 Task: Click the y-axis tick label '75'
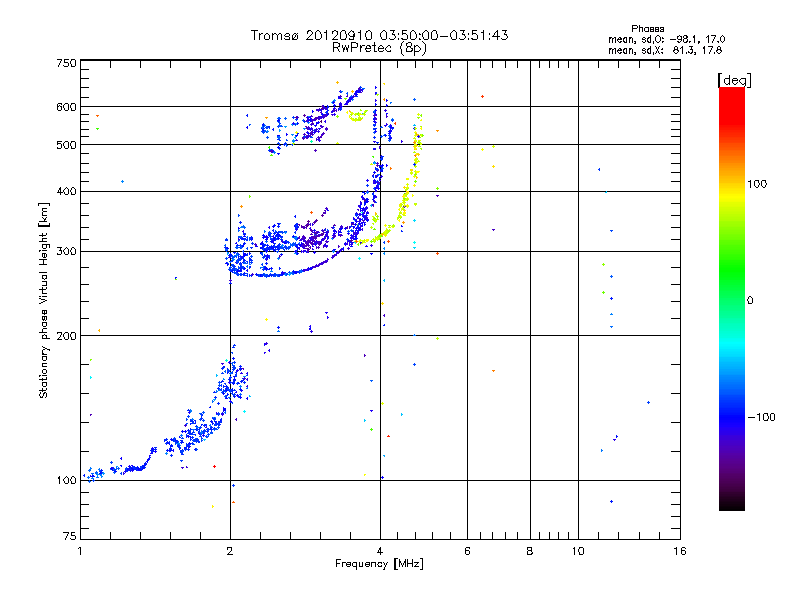[x=70, y=536]
